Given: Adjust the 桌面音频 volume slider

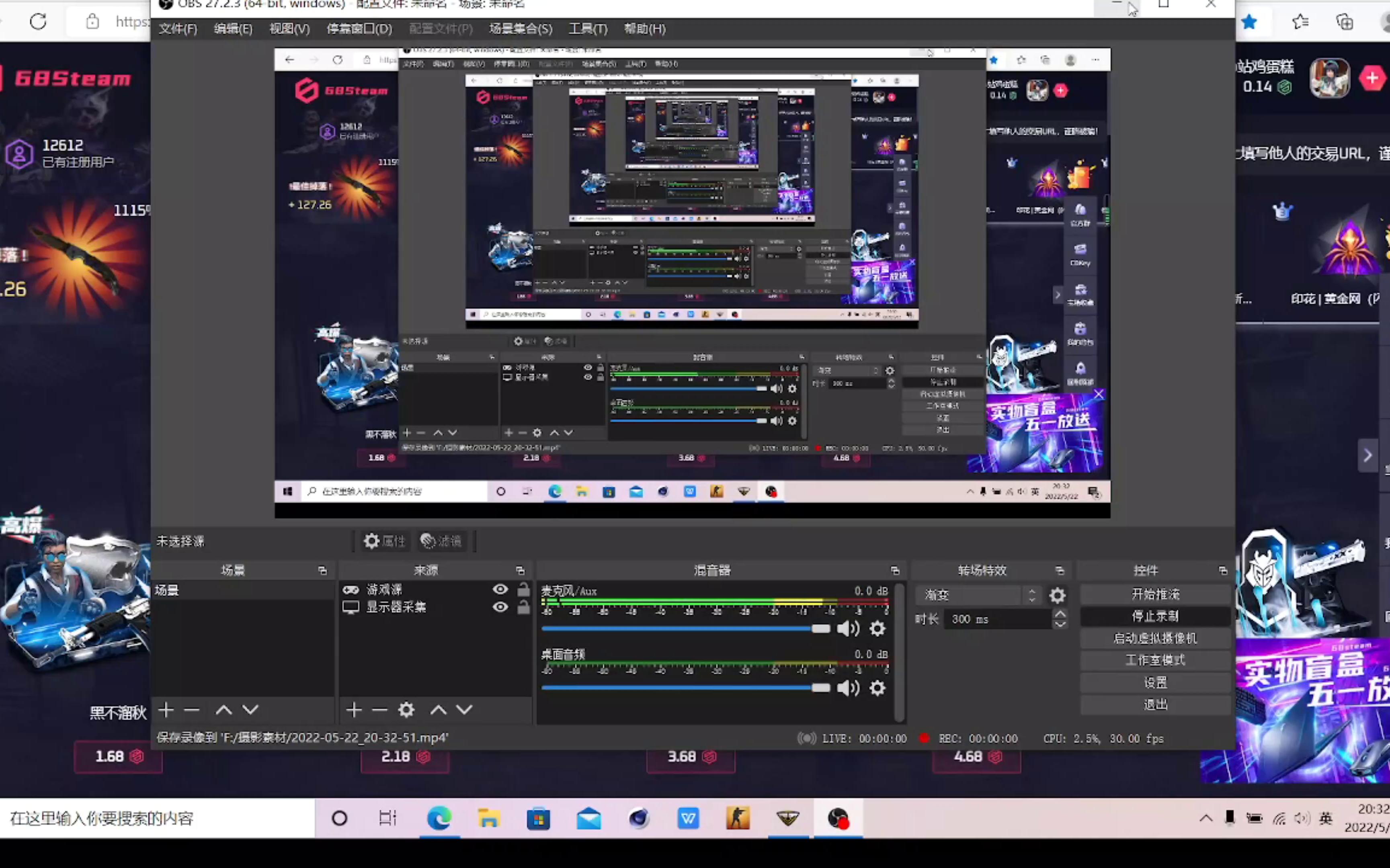Looking at the screenshot, I should [x=685, y=688].
